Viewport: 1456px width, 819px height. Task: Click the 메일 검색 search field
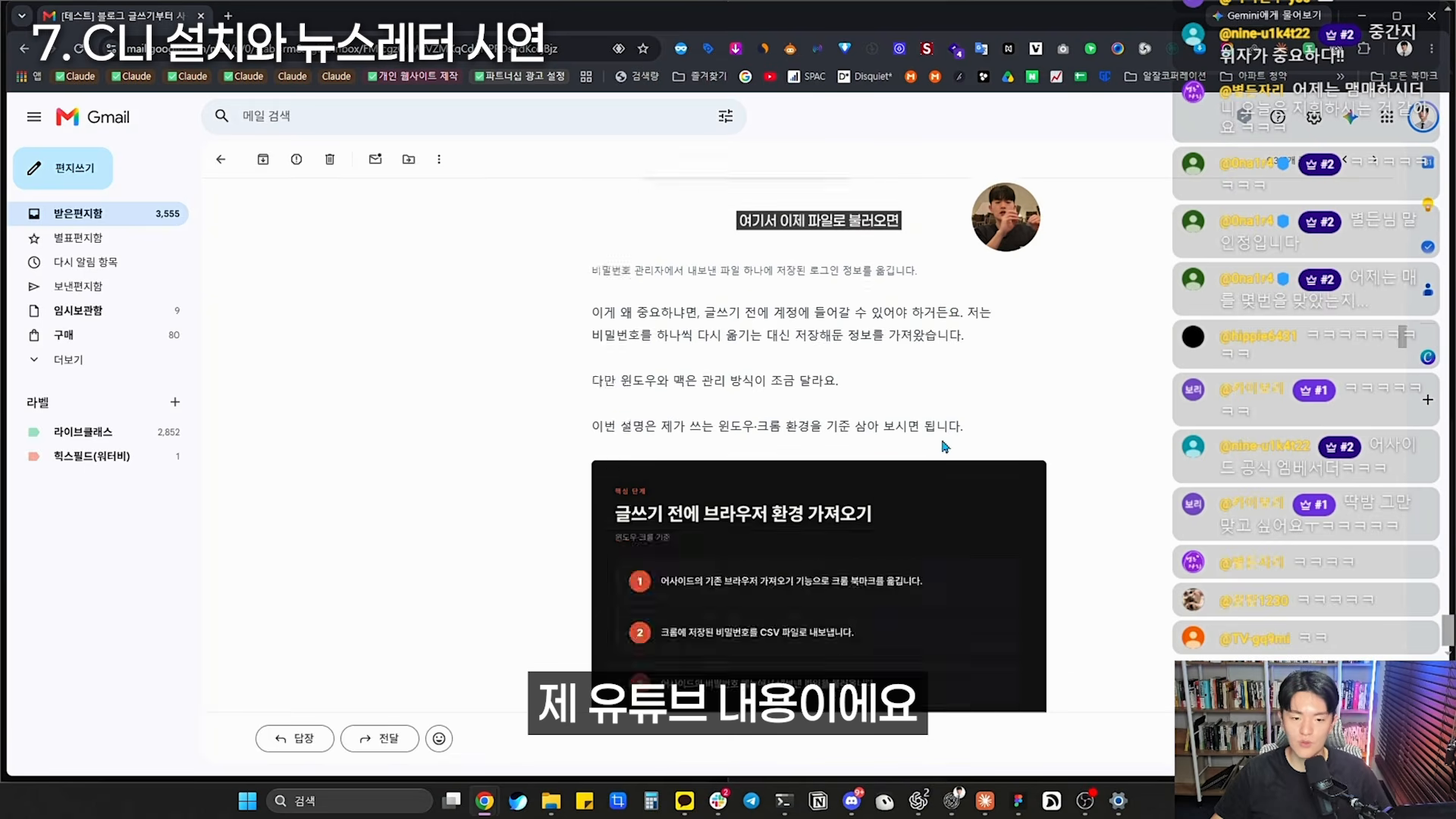474,116
